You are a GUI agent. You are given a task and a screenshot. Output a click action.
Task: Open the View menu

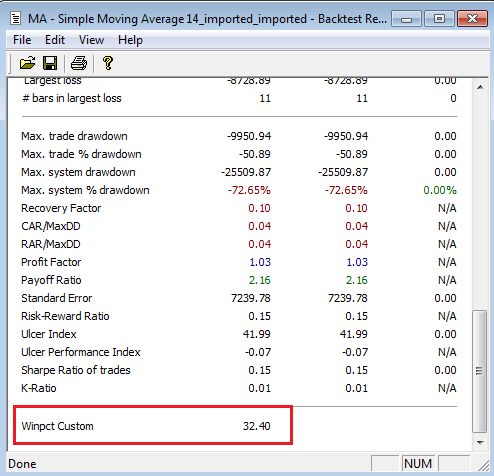click(x=91, y=40)
